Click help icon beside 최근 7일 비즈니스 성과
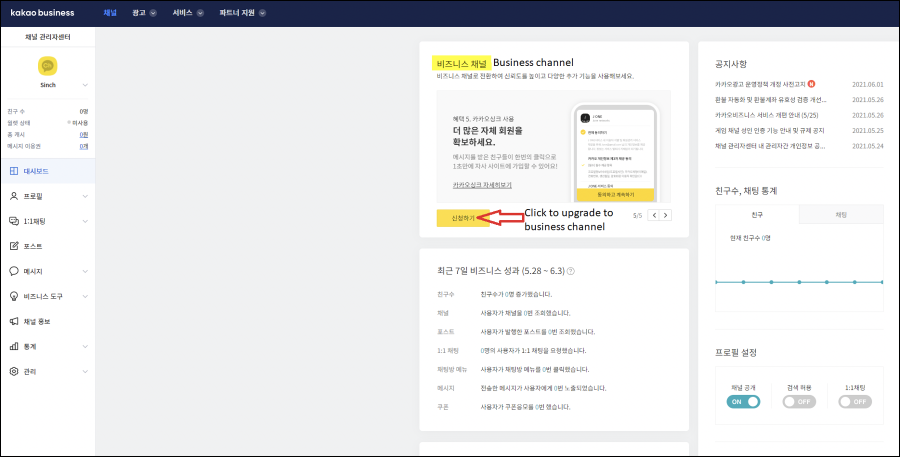 coord(571,271)
